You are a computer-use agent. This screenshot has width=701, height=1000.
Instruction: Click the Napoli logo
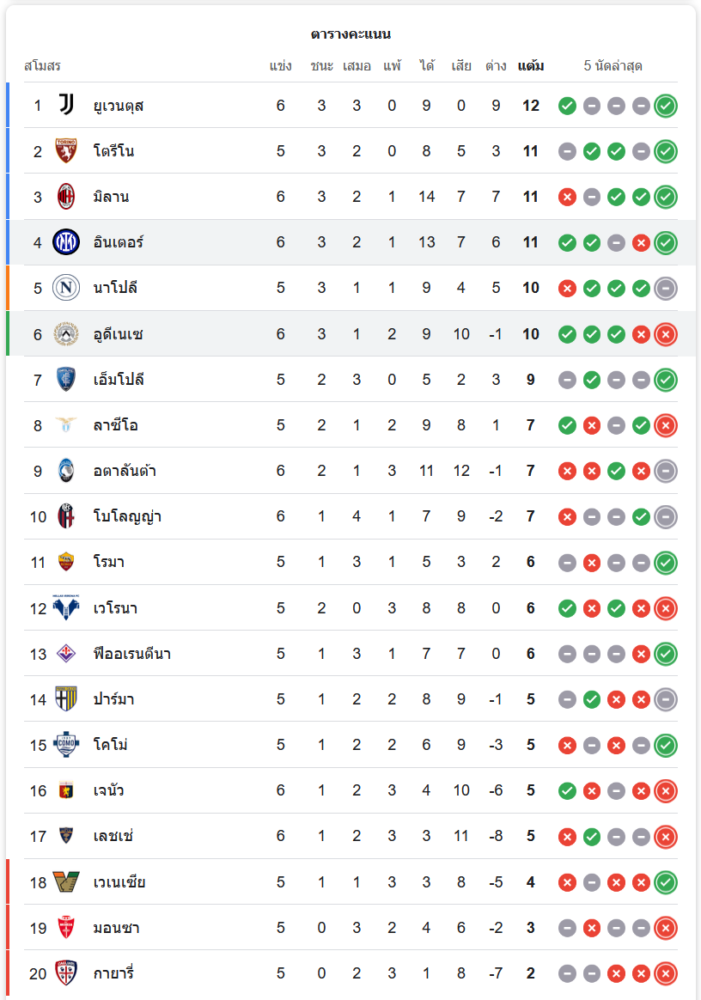coord(66,288)
